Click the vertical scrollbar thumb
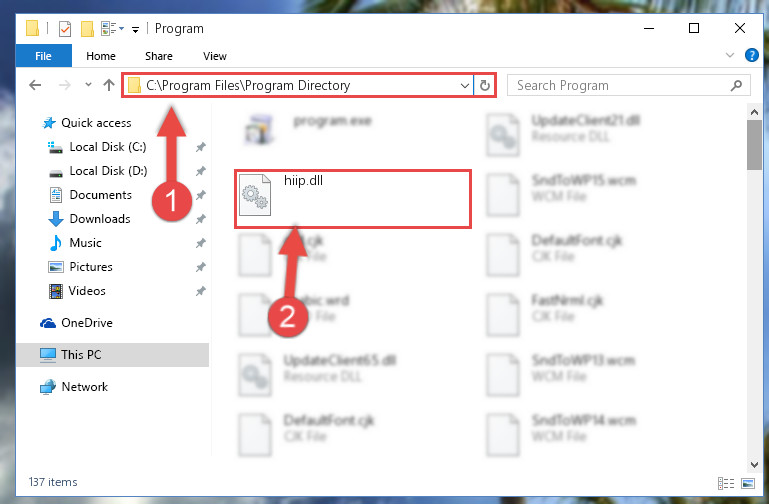Screen dimensions: 769x504 click(754, 145)
